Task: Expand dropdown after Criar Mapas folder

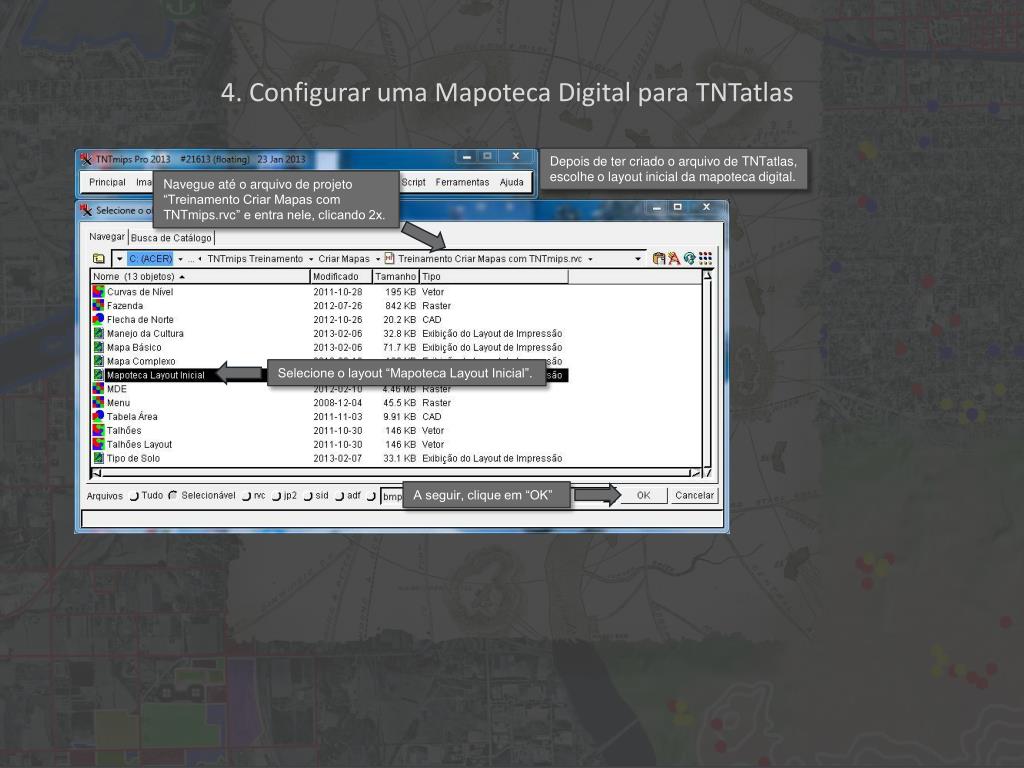Action: [377, 259]
